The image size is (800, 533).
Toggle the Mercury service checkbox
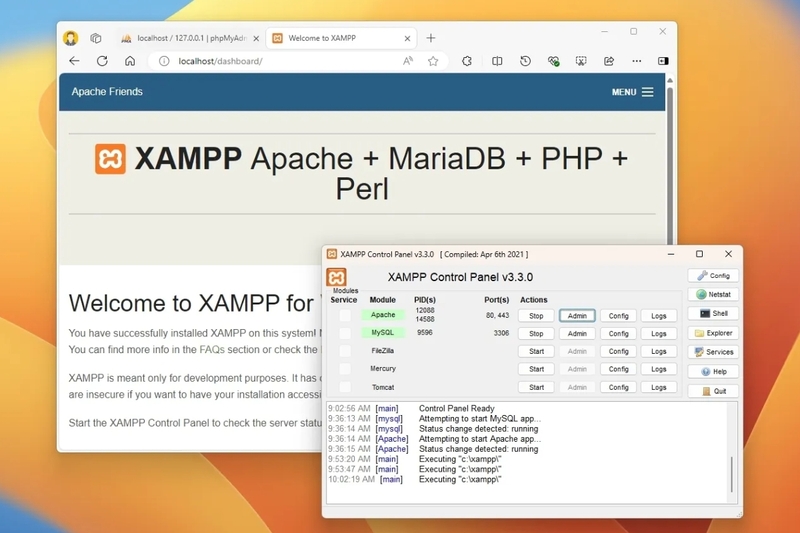pyautogui.click(x=345, y=369)
